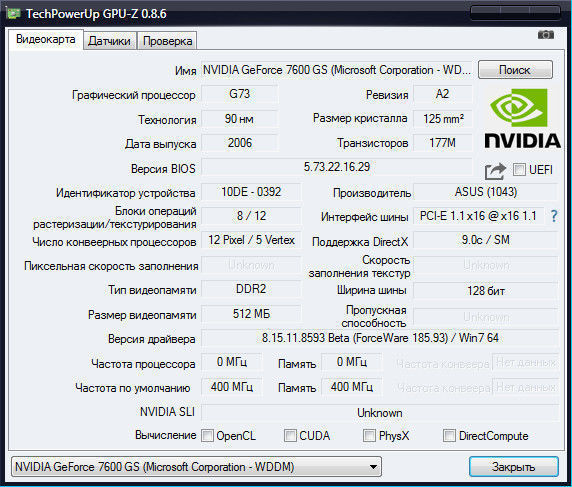Click the NVIDIA SLI Unknown value
572x487 pixels.
[380, 413]
